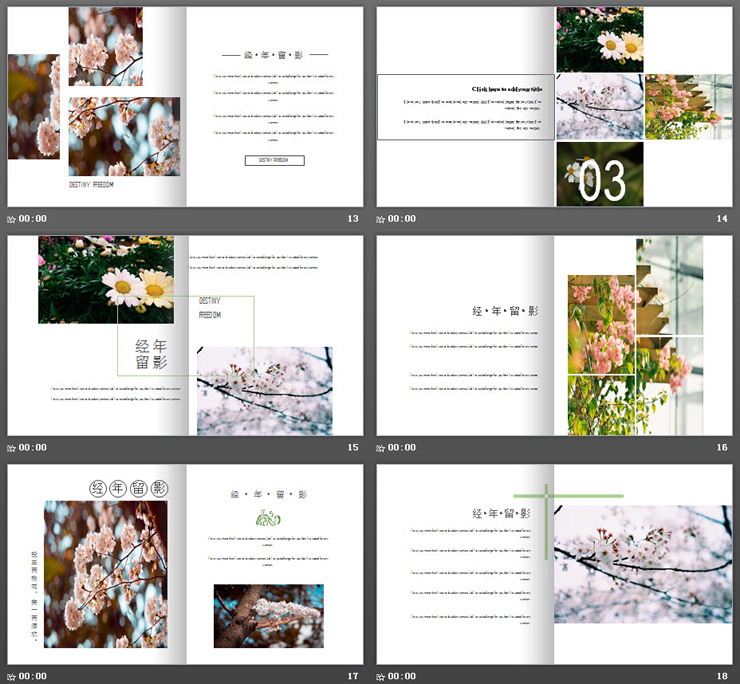This screenshot has width=740, height=684.
Task: Click transition star icon under slide 17
Action: [x=12, y=677]
